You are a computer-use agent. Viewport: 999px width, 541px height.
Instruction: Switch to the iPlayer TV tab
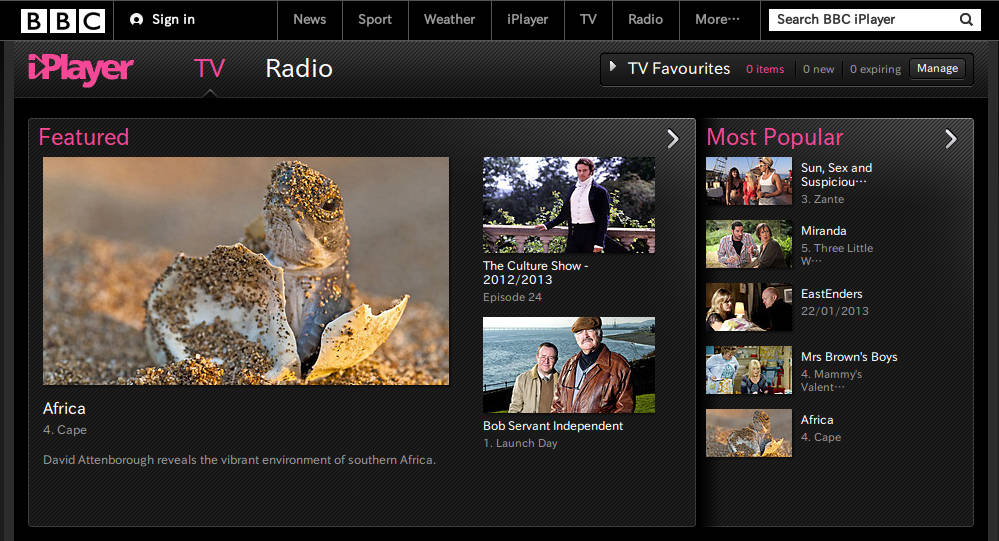pos(210,68)
